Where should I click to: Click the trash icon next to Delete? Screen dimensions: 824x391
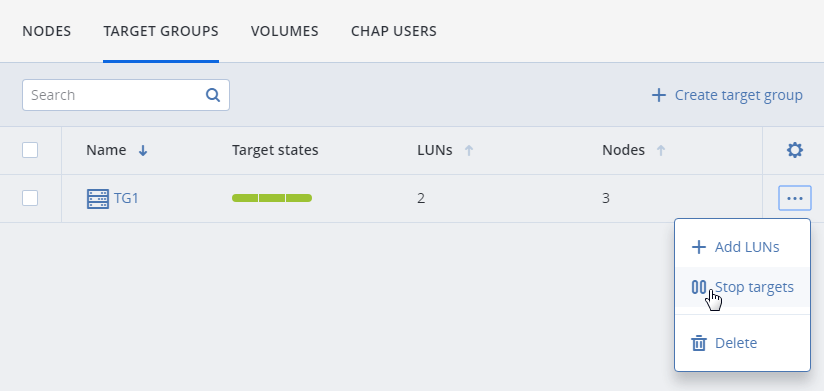tap(698, 343)
